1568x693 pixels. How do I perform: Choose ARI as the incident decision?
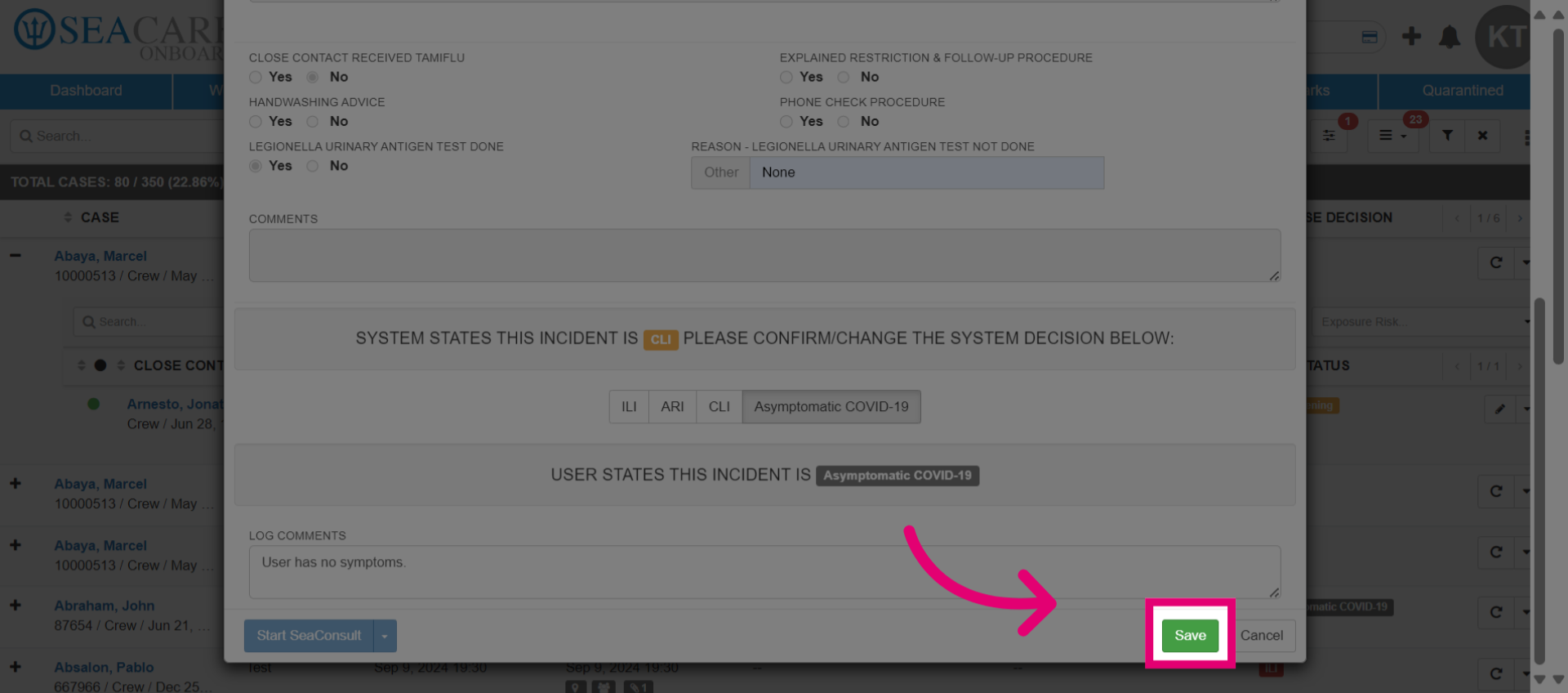(672, 407)
